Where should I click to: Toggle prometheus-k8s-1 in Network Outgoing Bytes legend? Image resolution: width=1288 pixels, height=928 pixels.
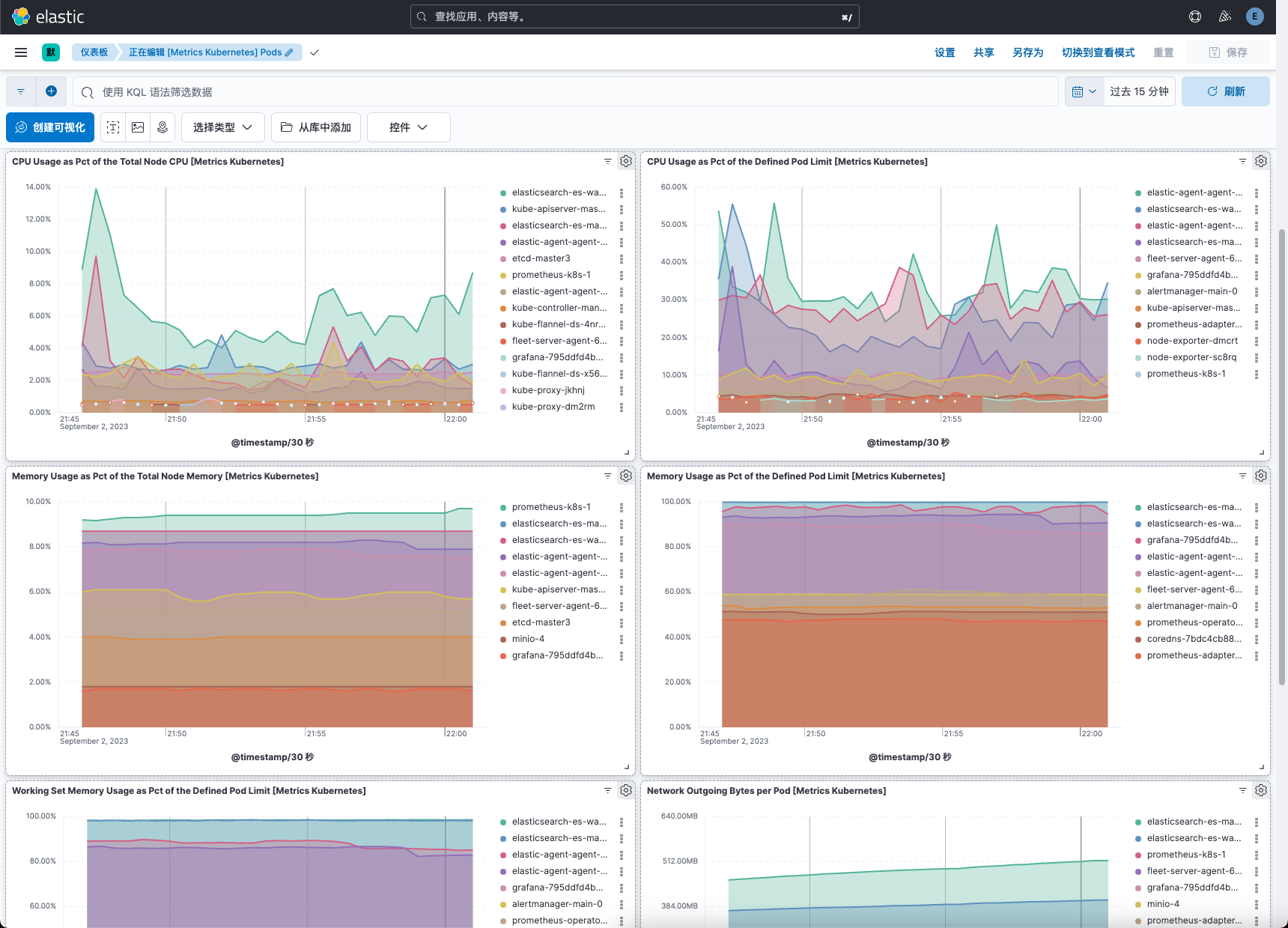pyautogui.click(x=1186, y=855)
